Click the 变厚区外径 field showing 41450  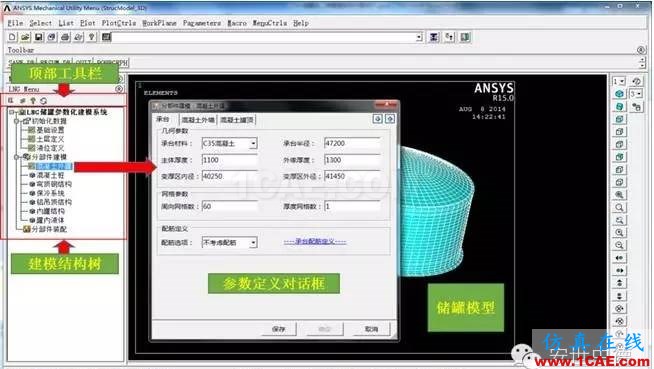point(353,176)
